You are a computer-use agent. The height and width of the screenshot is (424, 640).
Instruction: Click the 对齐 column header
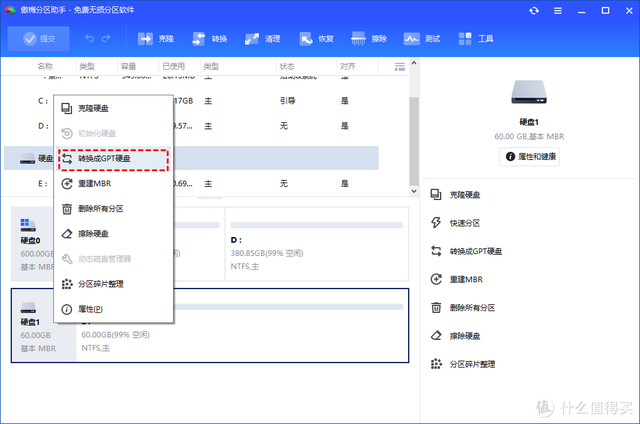pyautogui.click(x=348, y=66)
